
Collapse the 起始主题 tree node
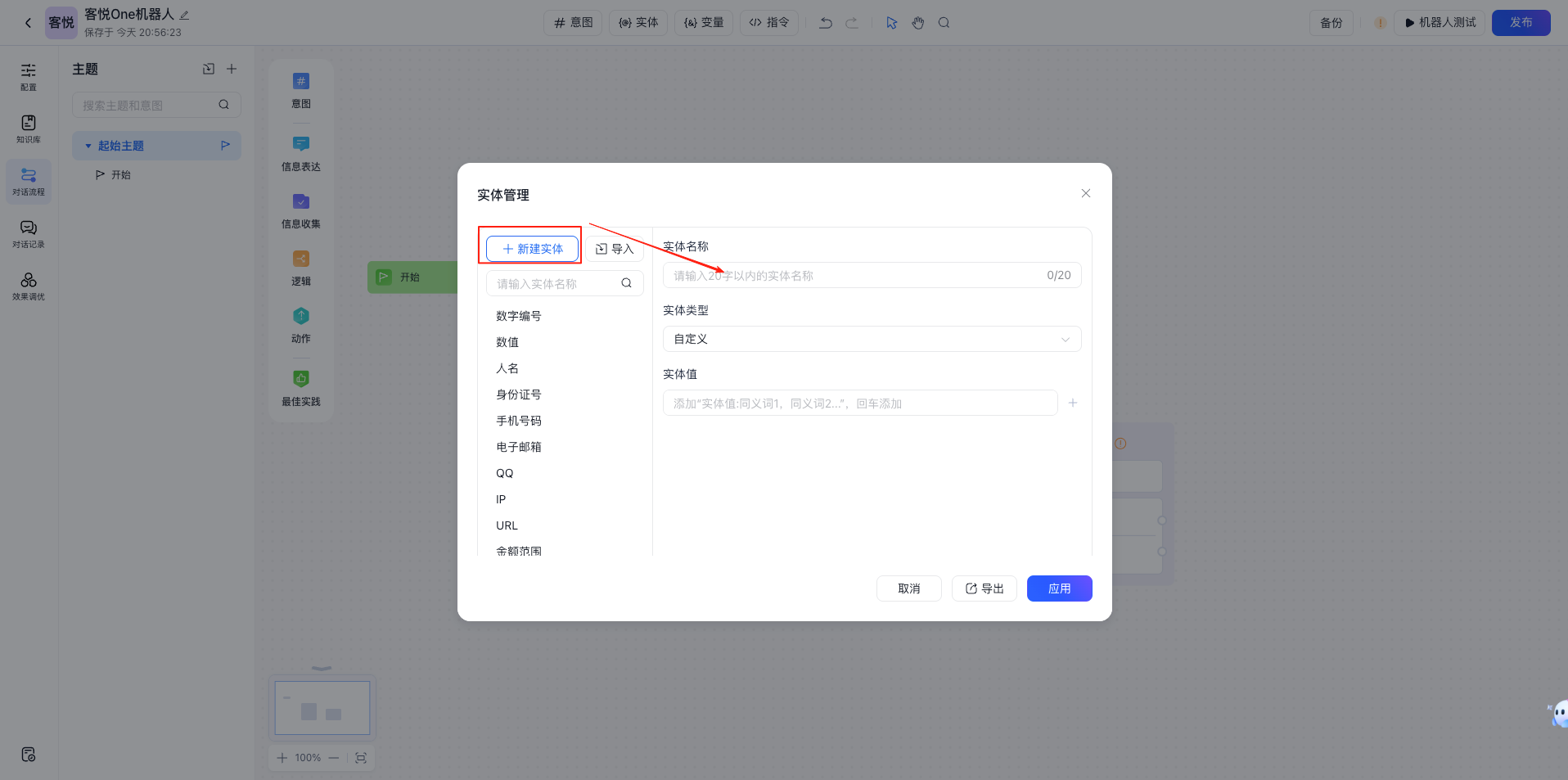tap(88, 146)
